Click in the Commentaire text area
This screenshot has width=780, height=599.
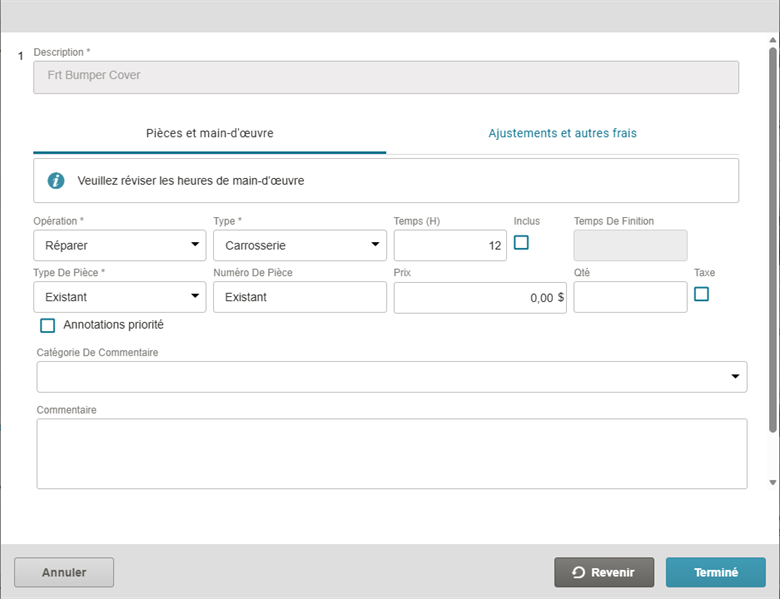391,453
